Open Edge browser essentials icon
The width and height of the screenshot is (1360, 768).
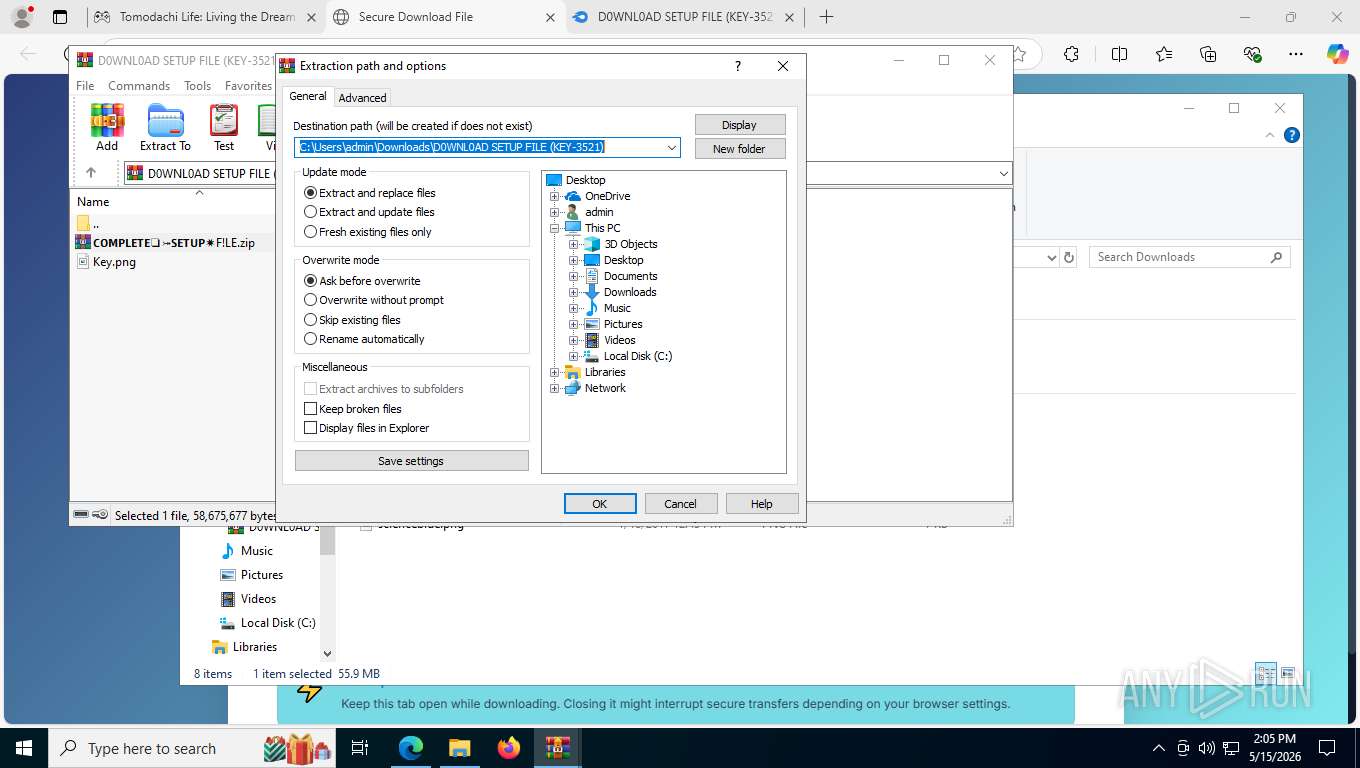pyautogui.click(x=1252, y=54)
